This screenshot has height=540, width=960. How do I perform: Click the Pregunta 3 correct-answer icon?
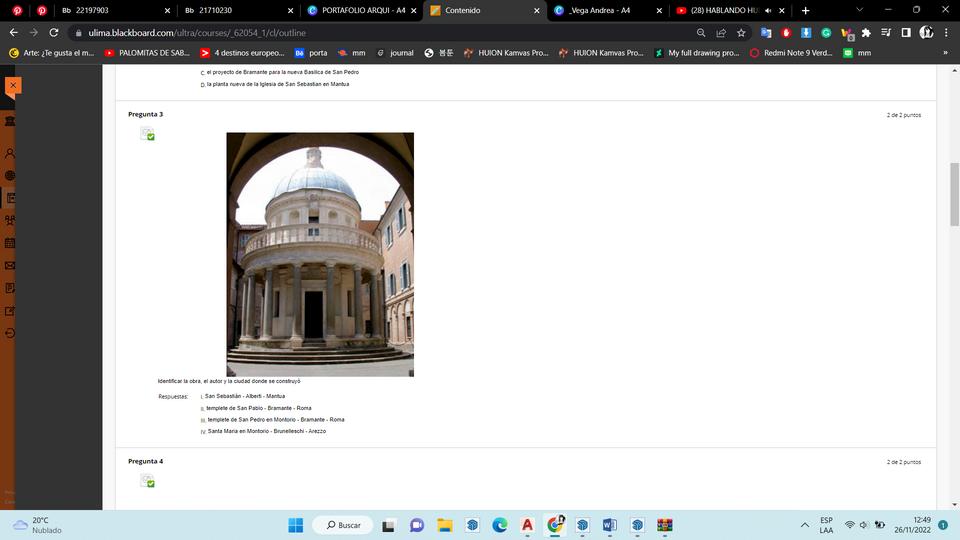coord(148,134)
